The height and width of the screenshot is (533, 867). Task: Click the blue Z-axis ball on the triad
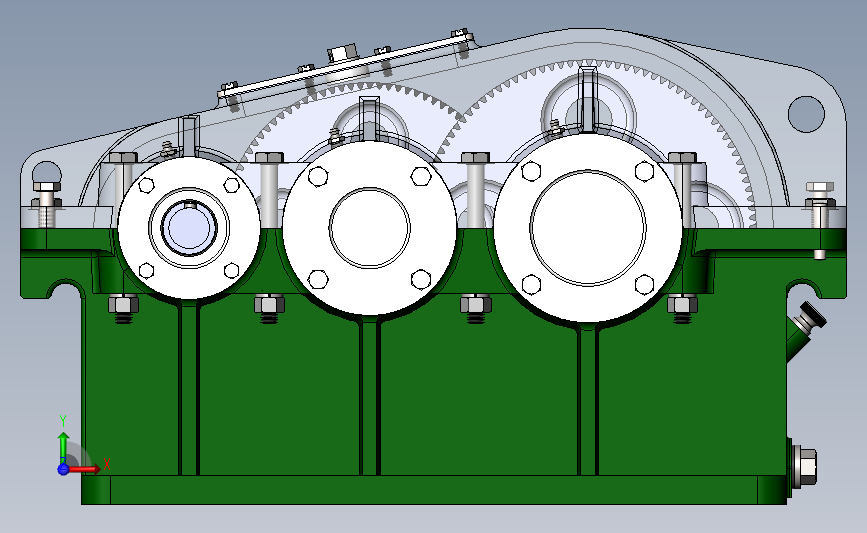pos(63,469)
